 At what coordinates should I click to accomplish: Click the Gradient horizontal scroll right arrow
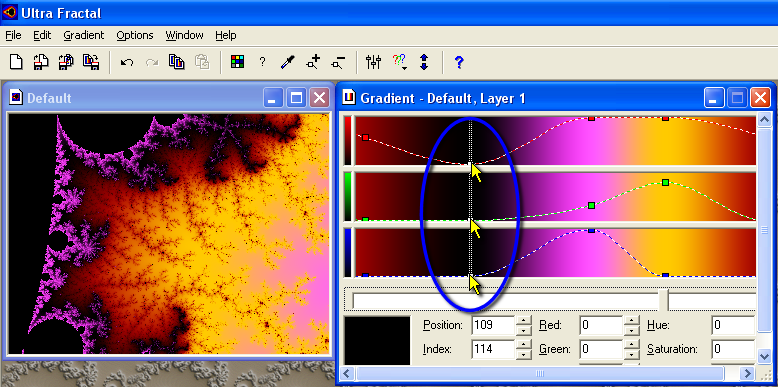(x=747, y=373)
